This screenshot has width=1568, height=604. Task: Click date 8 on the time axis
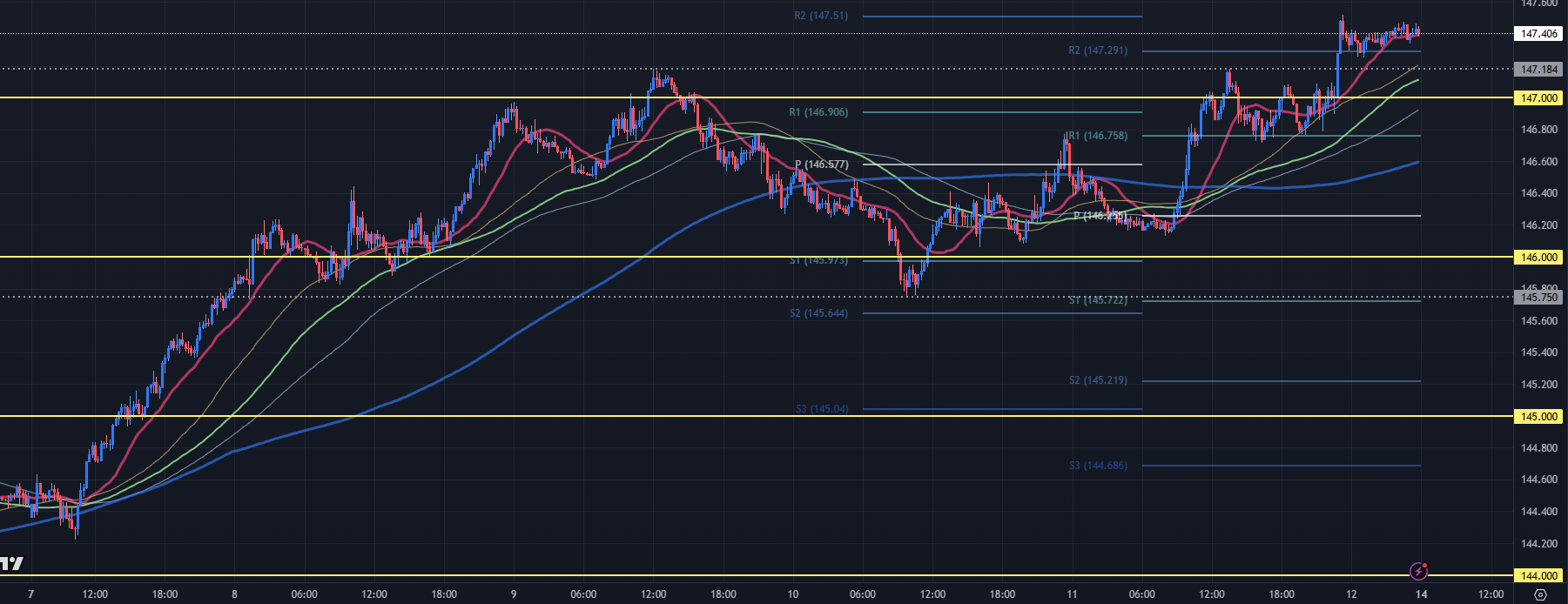[x=234, y=594]
